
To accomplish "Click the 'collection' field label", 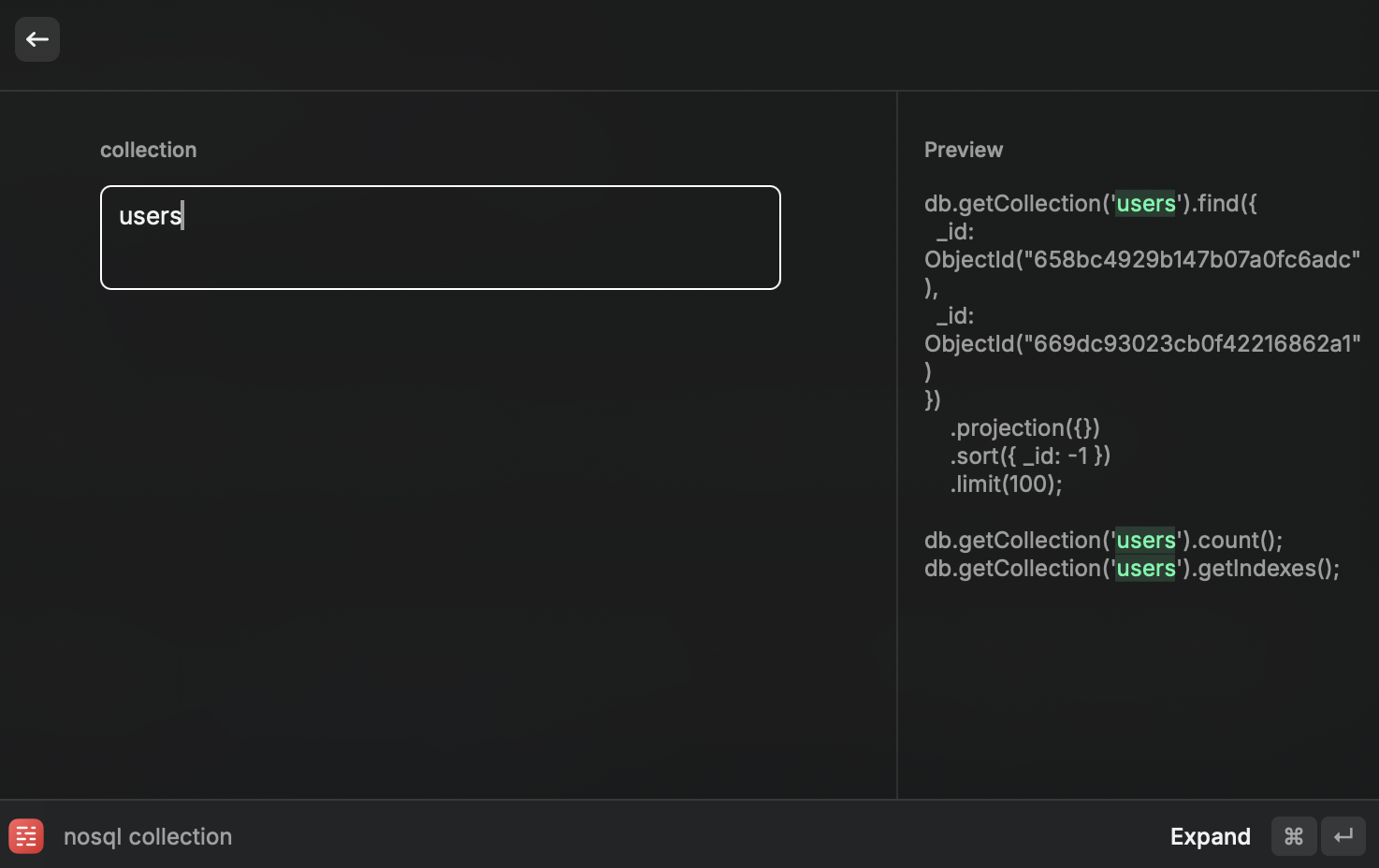I will point(148,150).
